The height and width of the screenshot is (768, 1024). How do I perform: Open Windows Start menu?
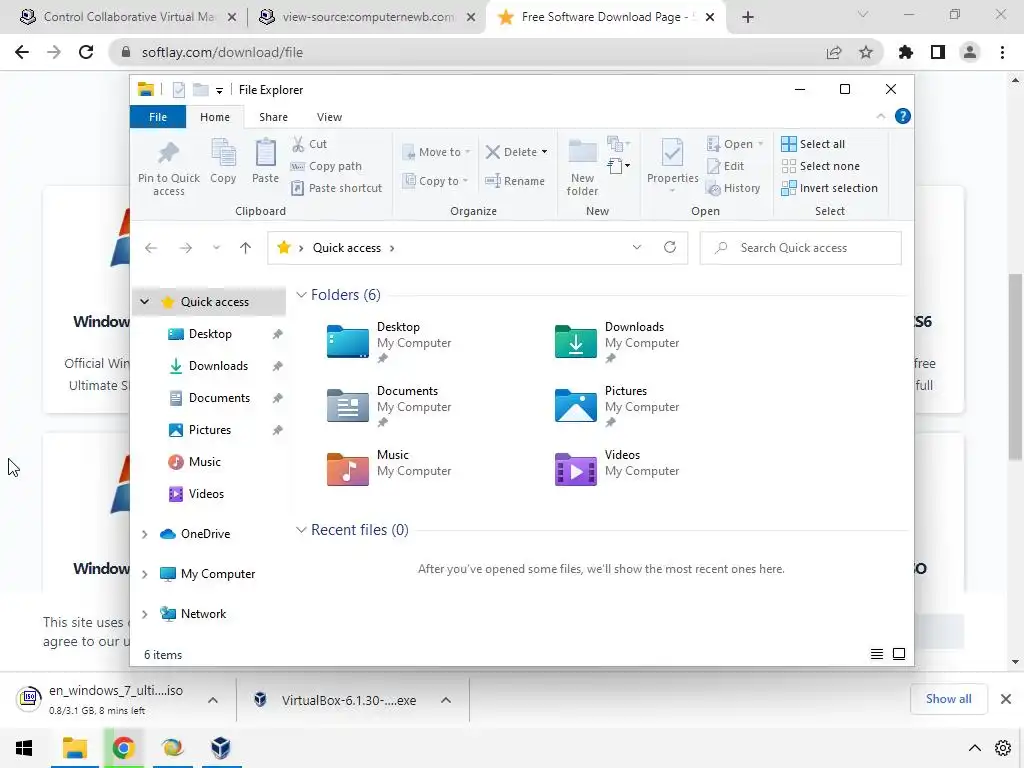24,748
